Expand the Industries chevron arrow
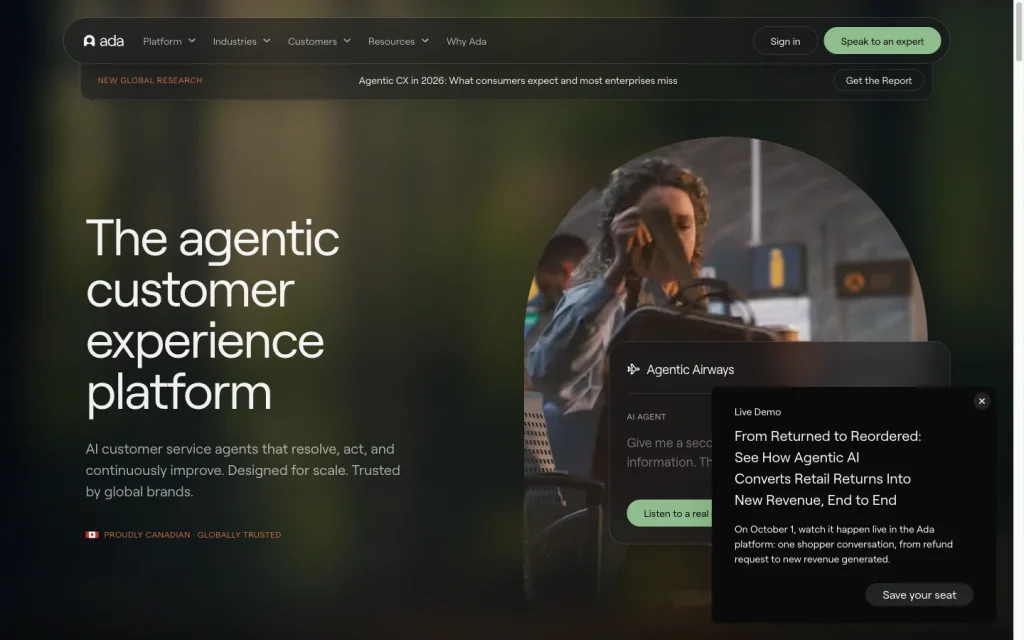This screenshot has width=1024, height=640. [267, 40]
